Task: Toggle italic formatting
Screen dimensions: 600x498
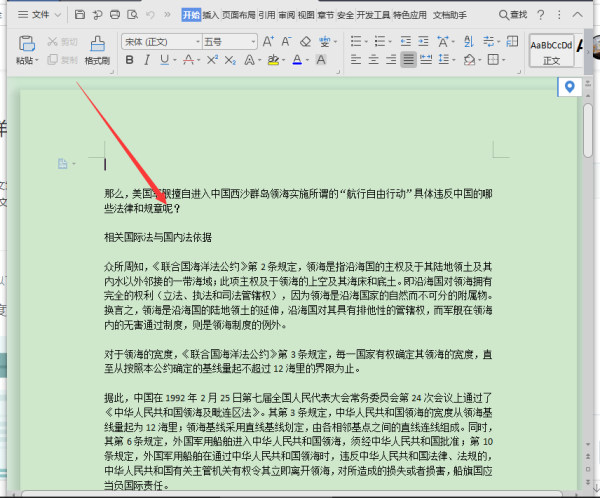Action: point(146,61)
